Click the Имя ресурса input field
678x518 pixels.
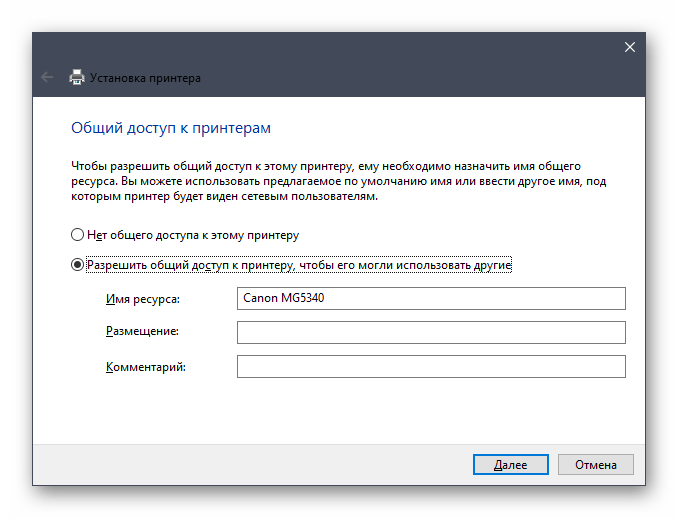click(431, 298)
